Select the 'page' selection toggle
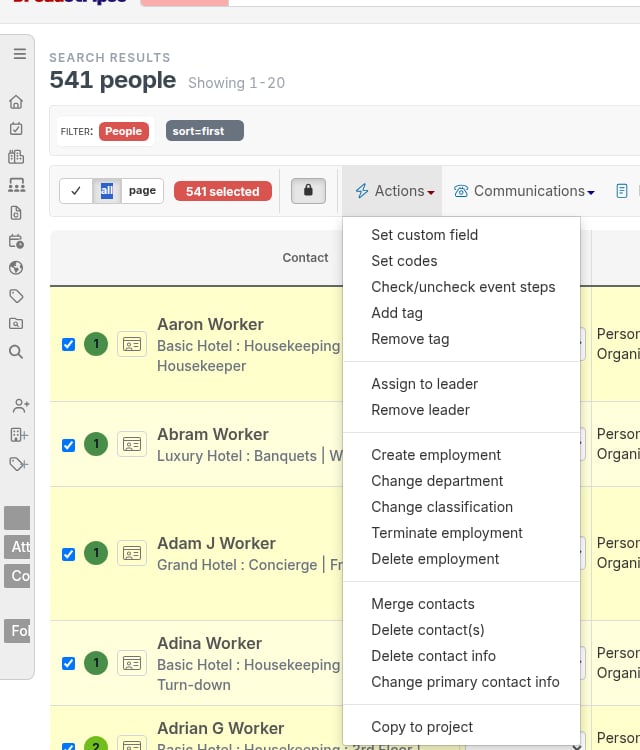The width and height of the screenshot is (640, 750). [142, 191]
